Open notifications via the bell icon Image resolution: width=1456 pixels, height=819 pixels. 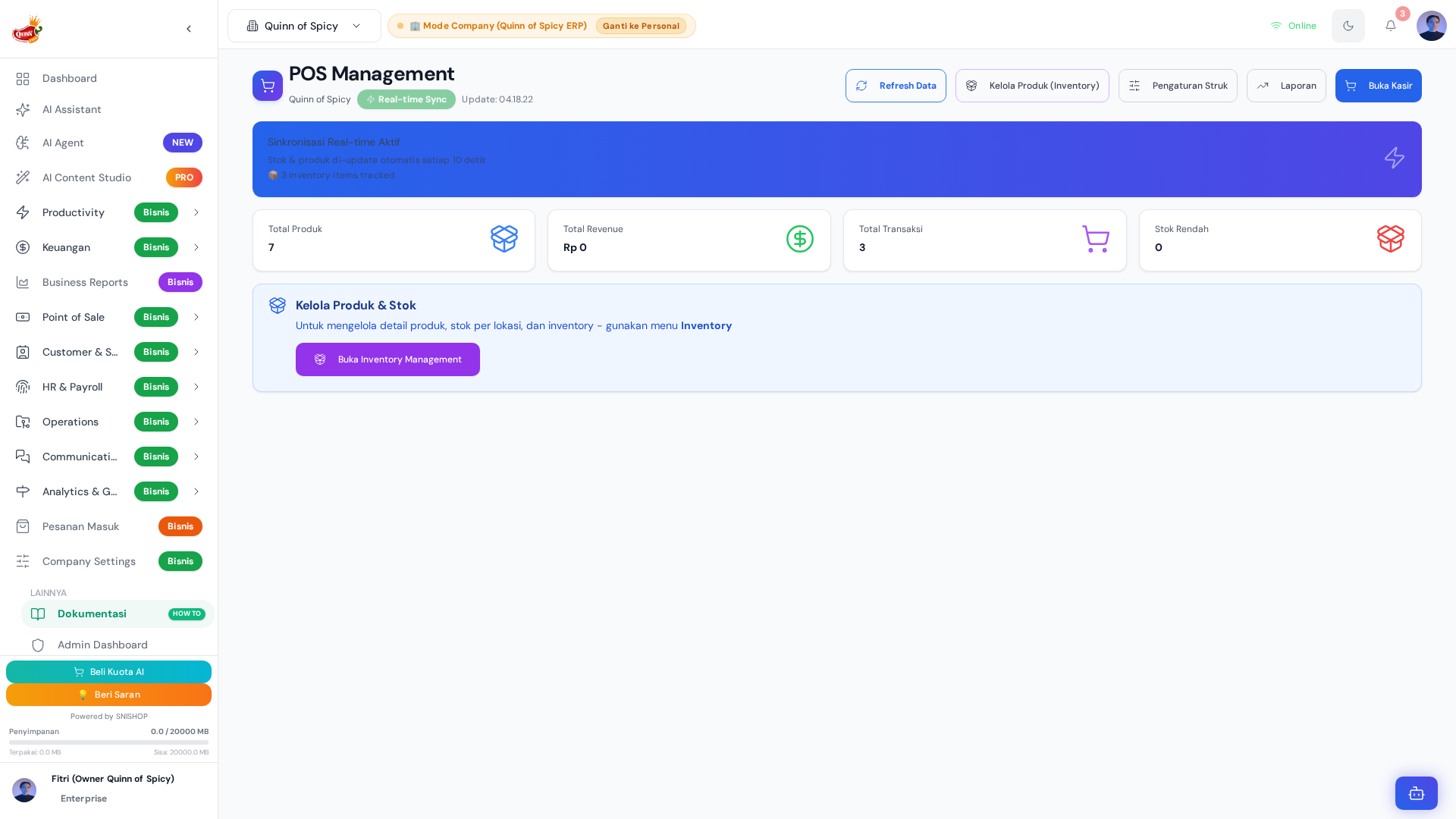[x=1391, y=26]
